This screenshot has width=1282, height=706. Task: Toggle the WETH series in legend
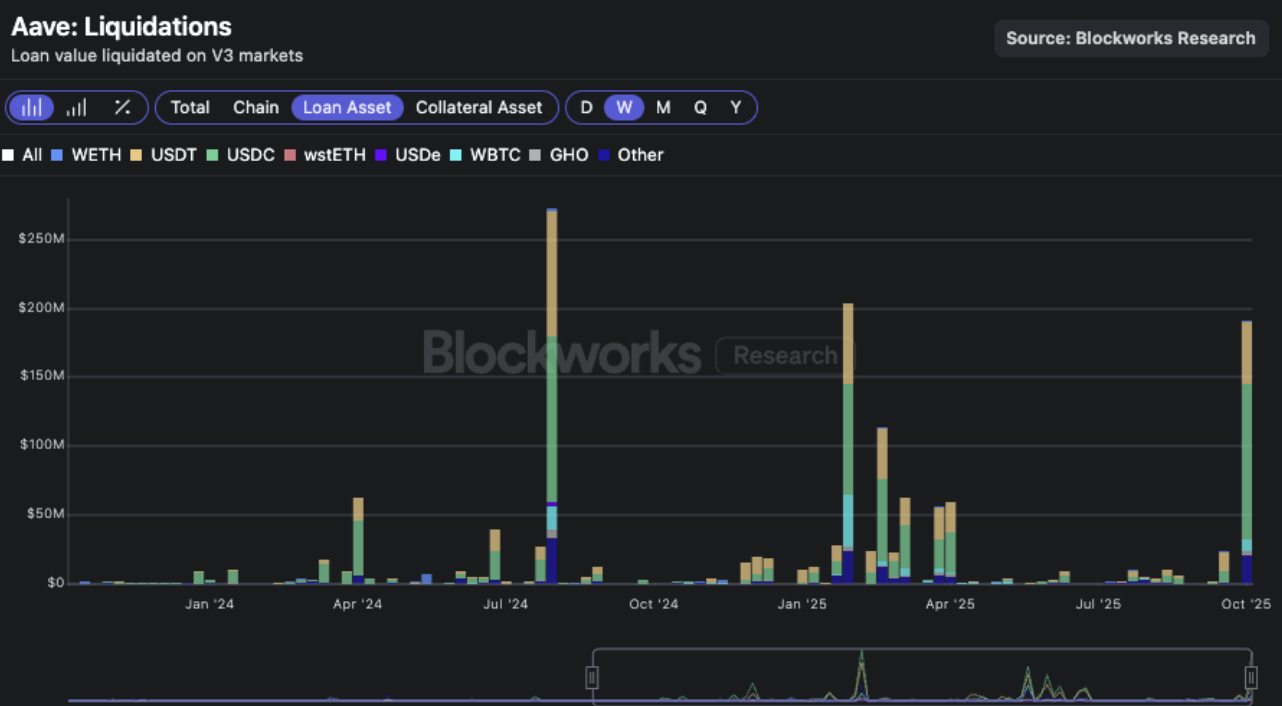click(86, 155)
